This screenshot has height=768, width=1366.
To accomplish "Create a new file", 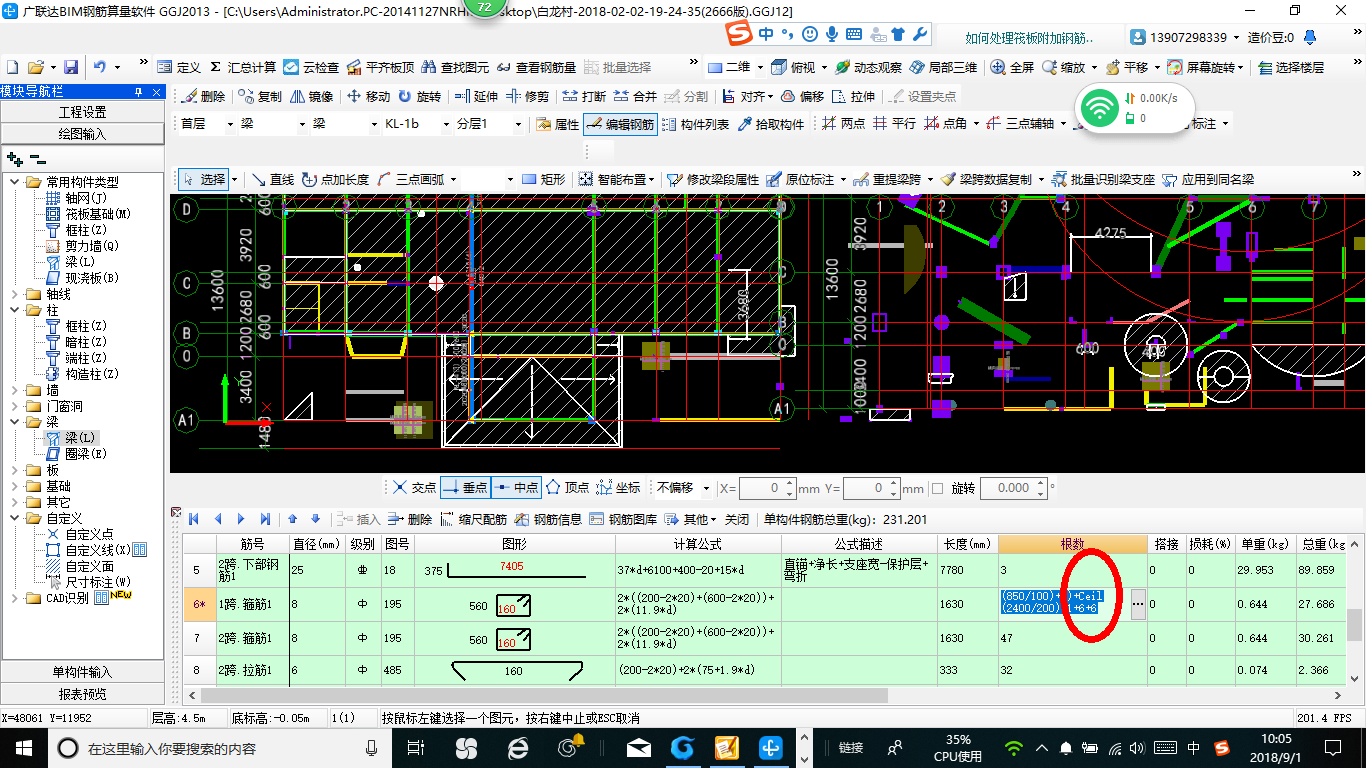I will pyautogui.click(x=13, y=67).
